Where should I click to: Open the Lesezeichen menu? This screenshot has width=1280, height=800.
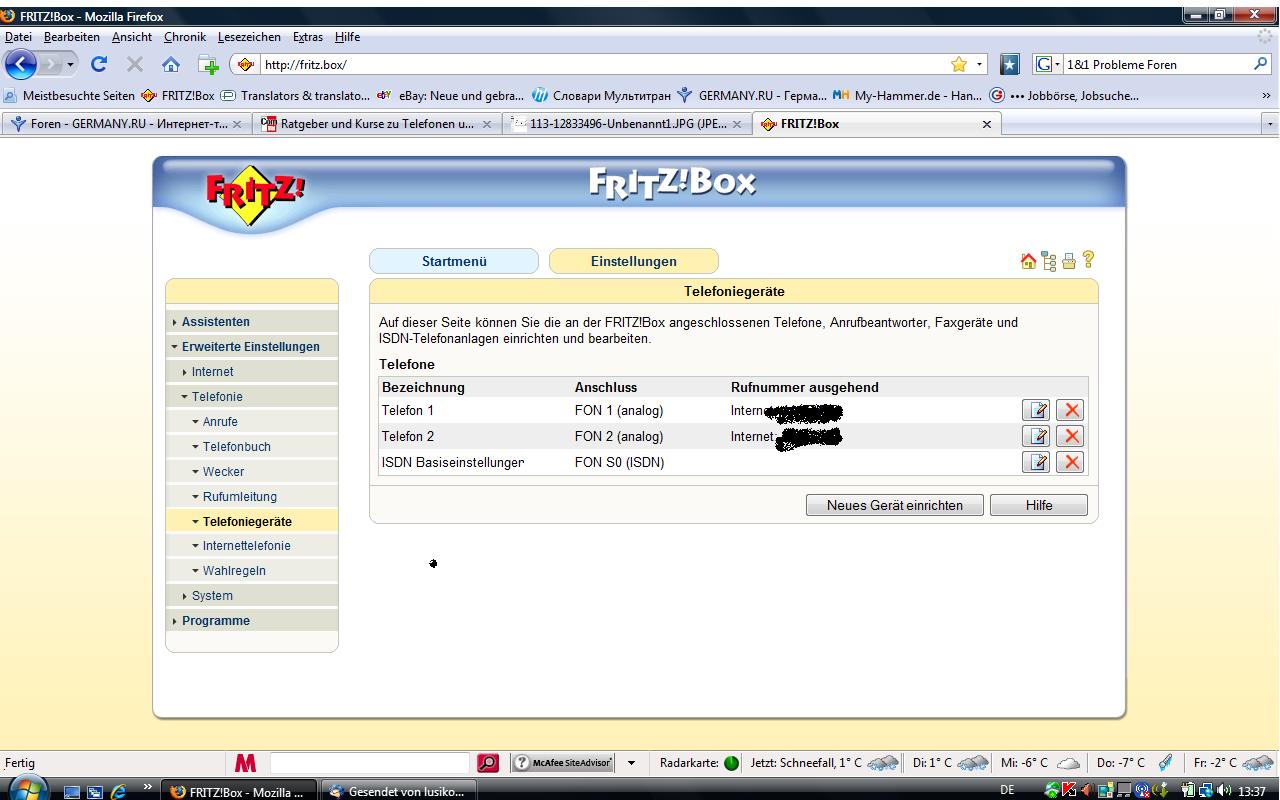pyautogui.click(x=249, y=37)
